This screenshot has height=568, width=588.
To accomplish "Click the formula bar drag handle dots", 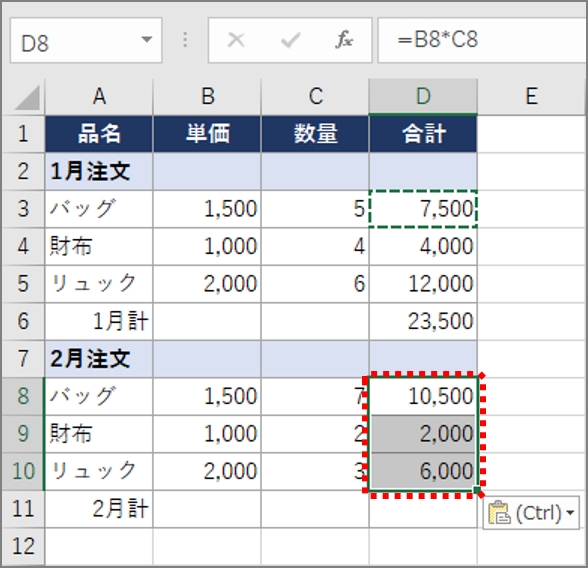I will [185, 40].
